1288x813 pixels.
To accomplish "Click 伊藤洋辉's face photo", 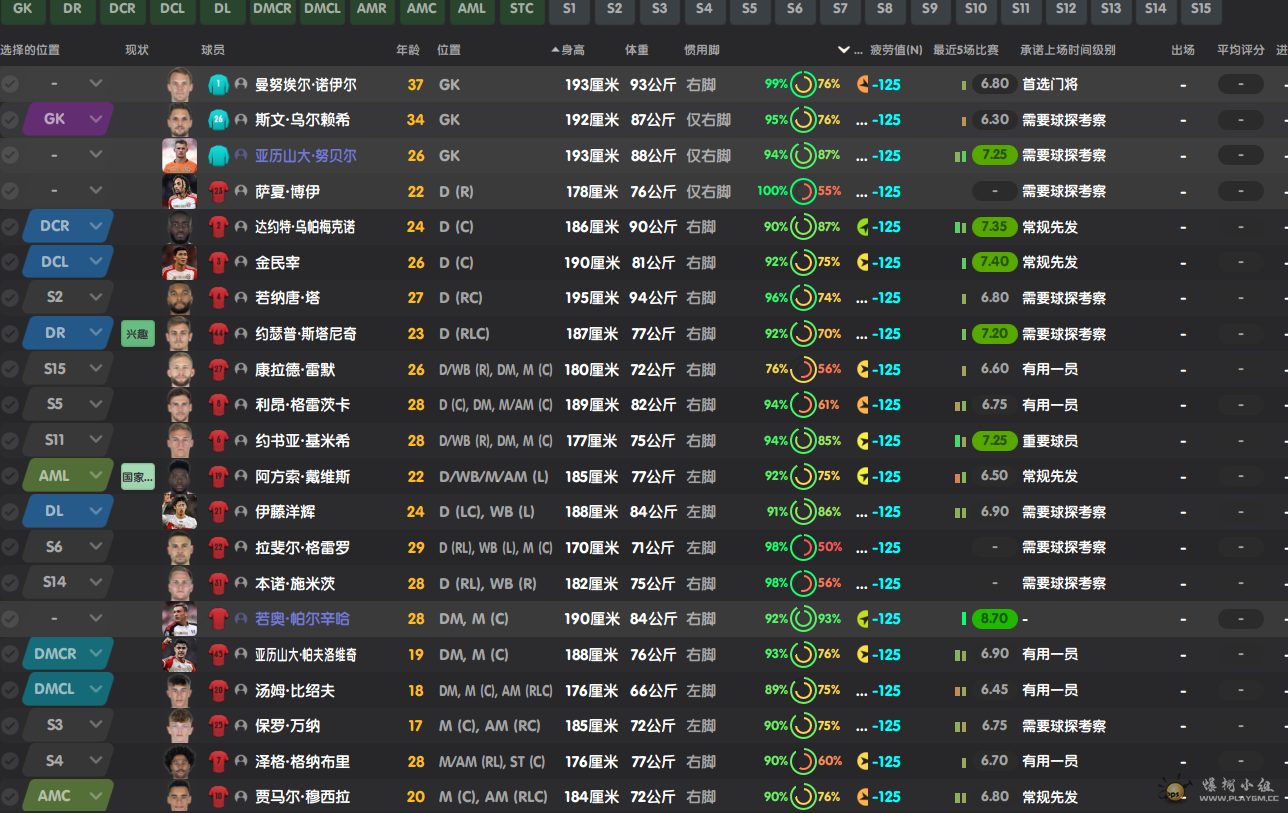I will (x=180, y=512).
